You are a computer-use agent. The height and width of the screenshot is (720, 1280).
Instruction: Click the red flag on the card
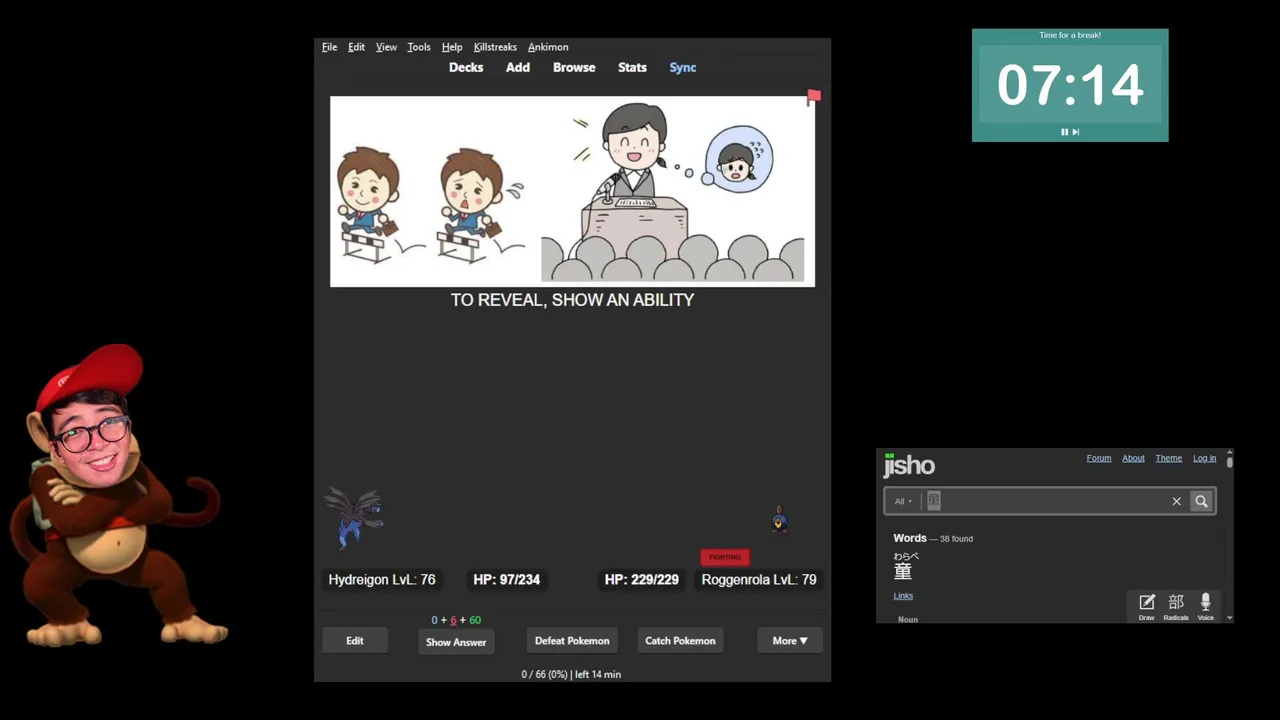click(x=814, y=97)
